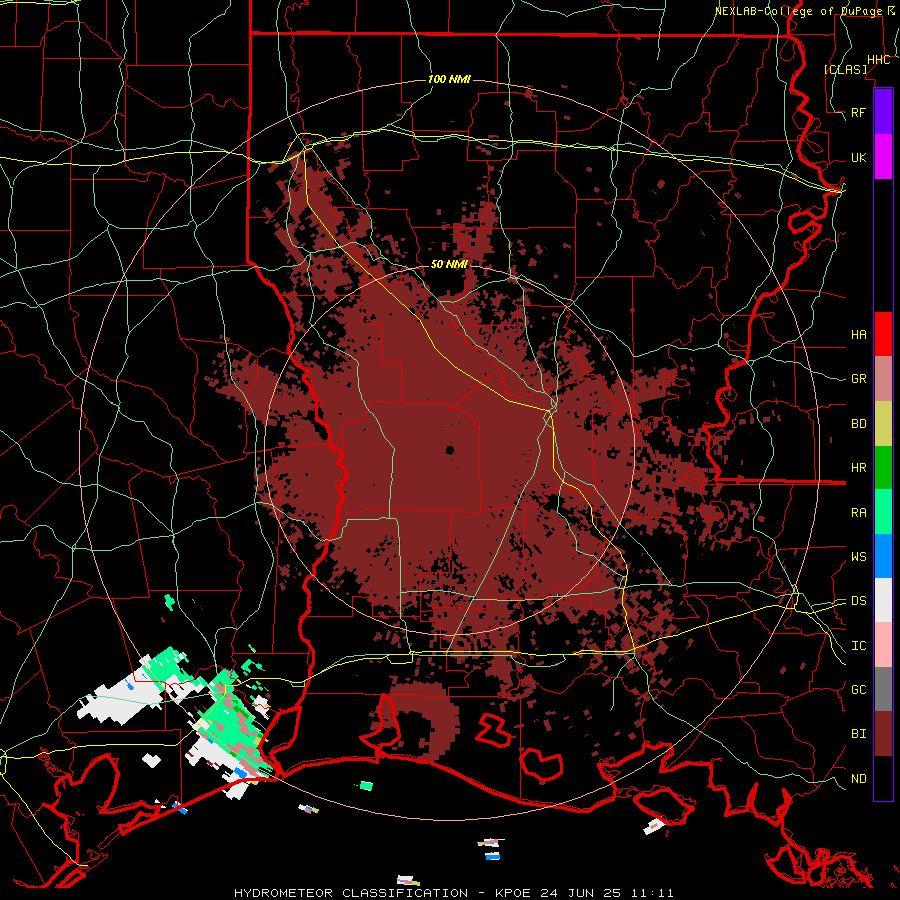Viewport: 900px width, 900px height.
Task: Pick the mint green RA legend swatch
Action: click(883, 512)
